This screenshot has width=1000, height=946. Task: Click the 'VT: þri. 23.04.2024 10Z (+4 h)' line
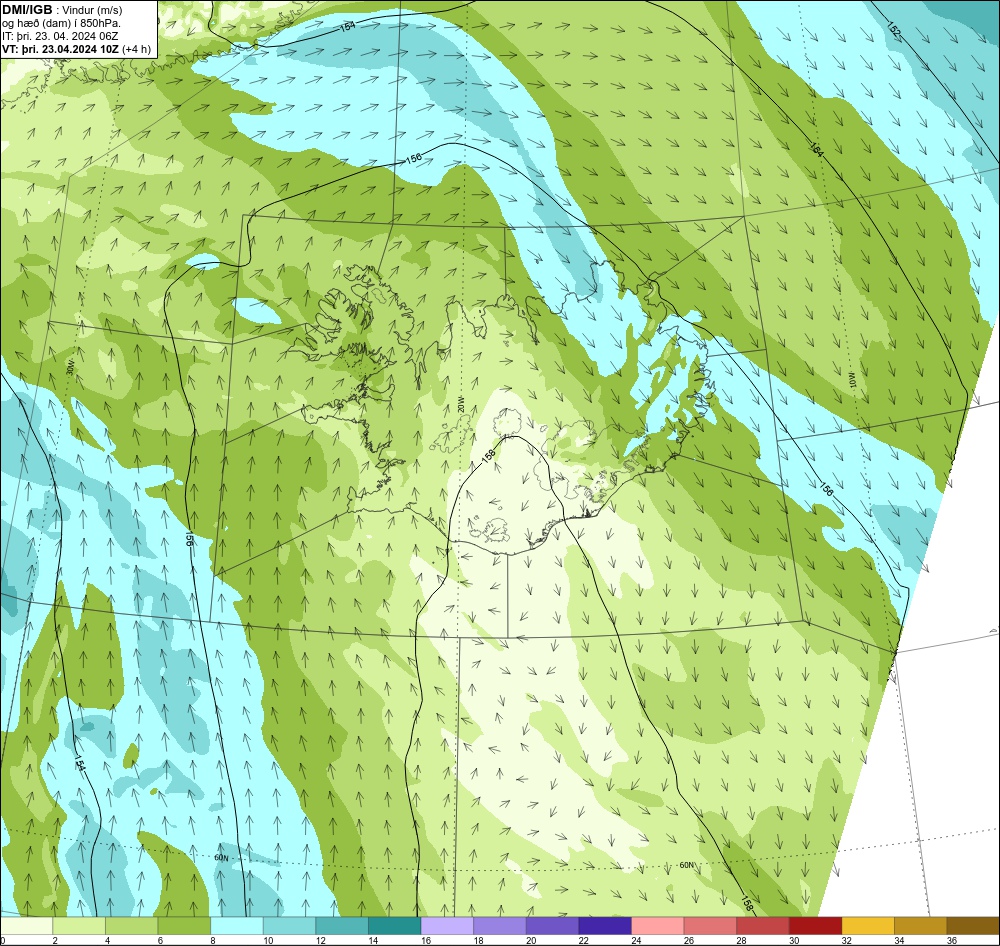[77, 49]
